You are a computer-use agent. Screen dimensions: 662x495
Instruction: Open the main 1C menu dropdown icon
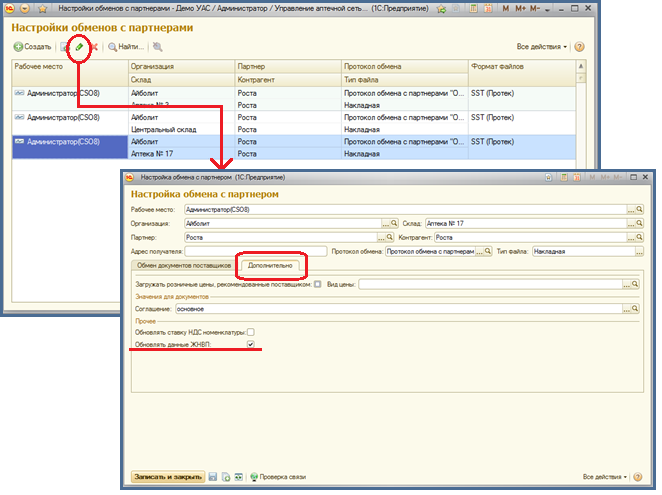click(25, 8)
